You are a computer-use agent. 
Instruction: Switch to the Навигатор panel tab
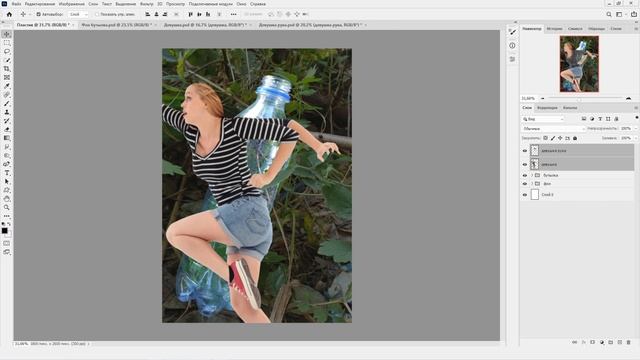(532, 29)
